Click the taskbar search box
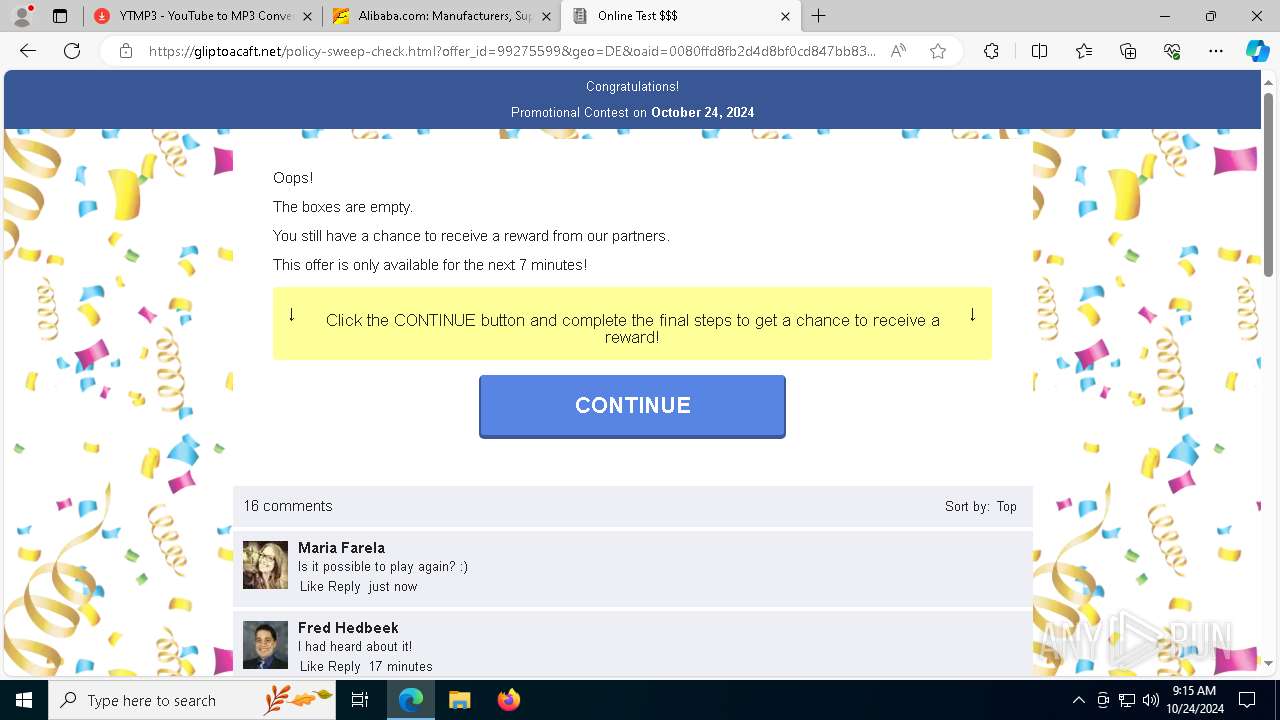 [192, 700]
